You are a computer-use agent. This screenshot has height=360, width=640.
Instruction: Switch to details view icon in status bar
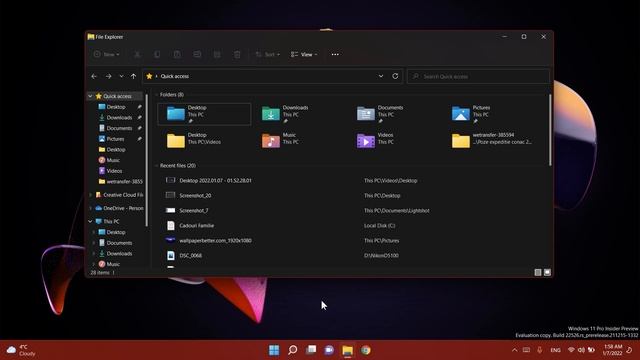pyautogui.click(x=538, y=272)
